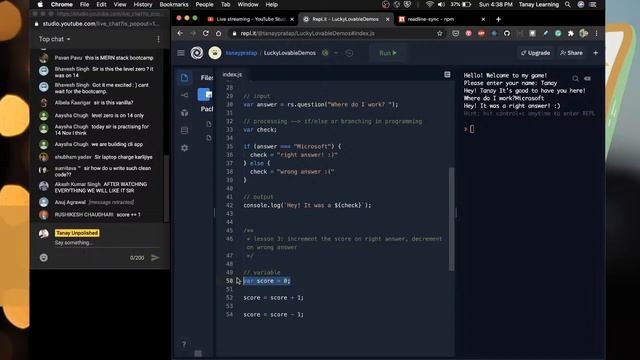Click the code editor vertical scrollbar

[451, 219]
